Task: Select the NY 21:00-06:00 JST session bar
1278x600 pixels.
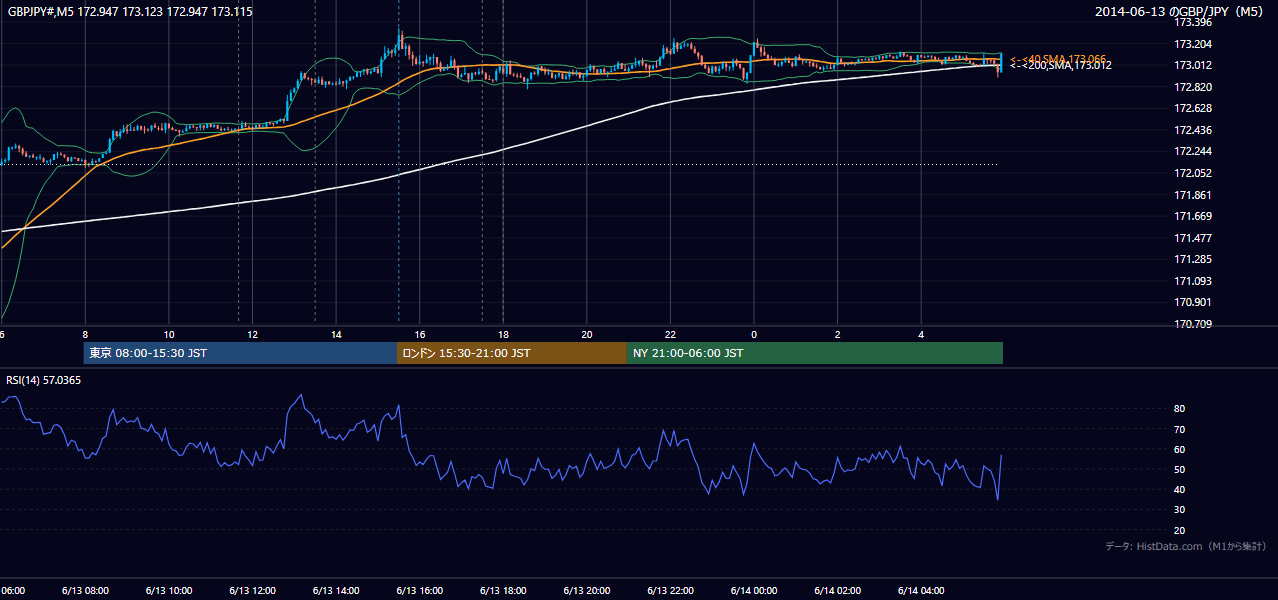Action: click(x=815, y=353)
